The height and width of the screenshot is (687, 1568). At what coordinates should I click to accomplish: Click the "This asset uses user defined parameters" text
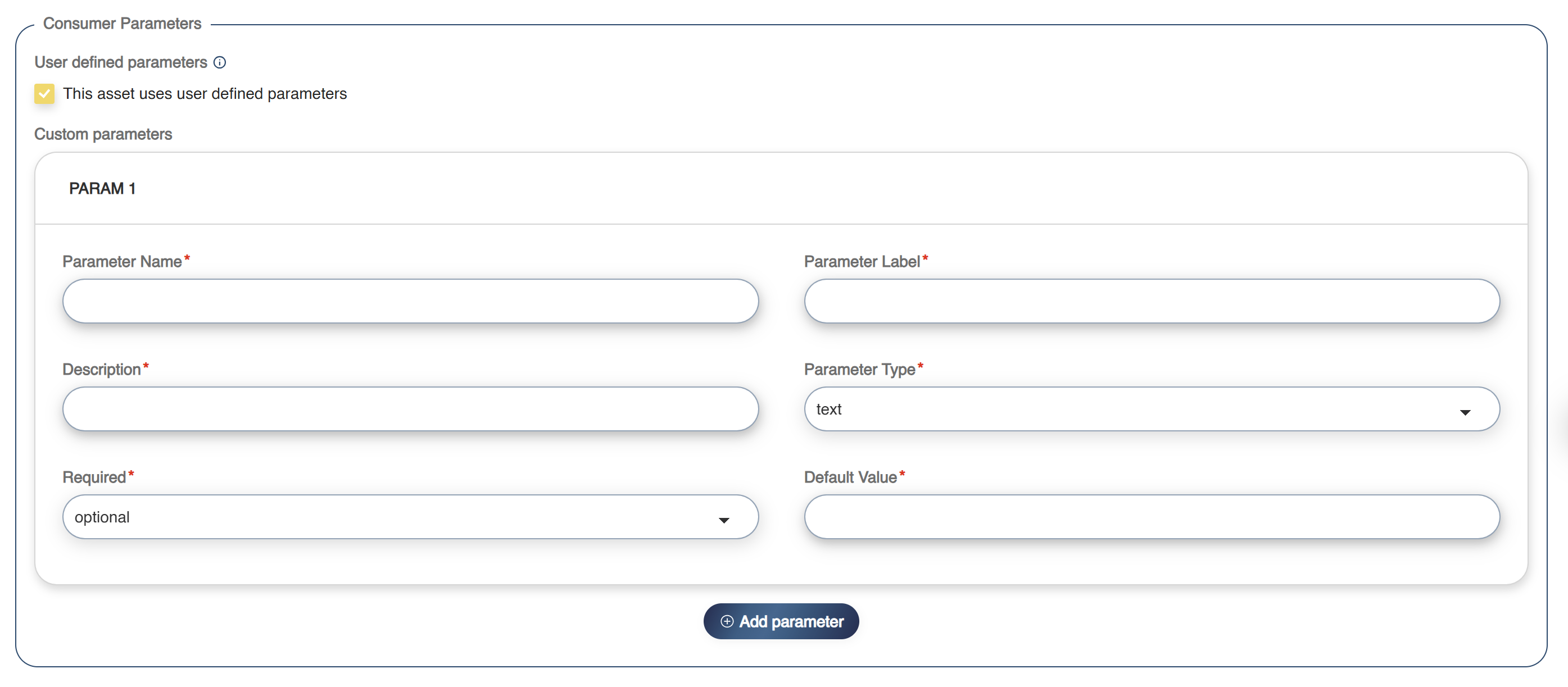(205, 94)
